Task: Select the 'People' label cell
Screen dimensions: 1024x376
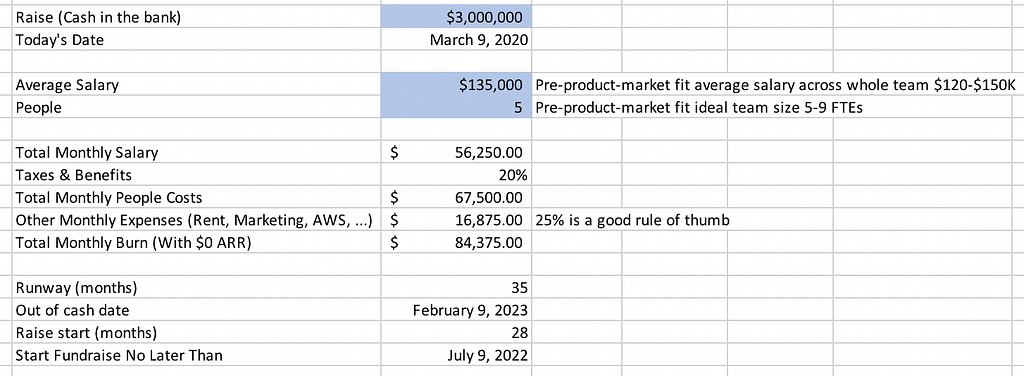Action: click(197, 107)
